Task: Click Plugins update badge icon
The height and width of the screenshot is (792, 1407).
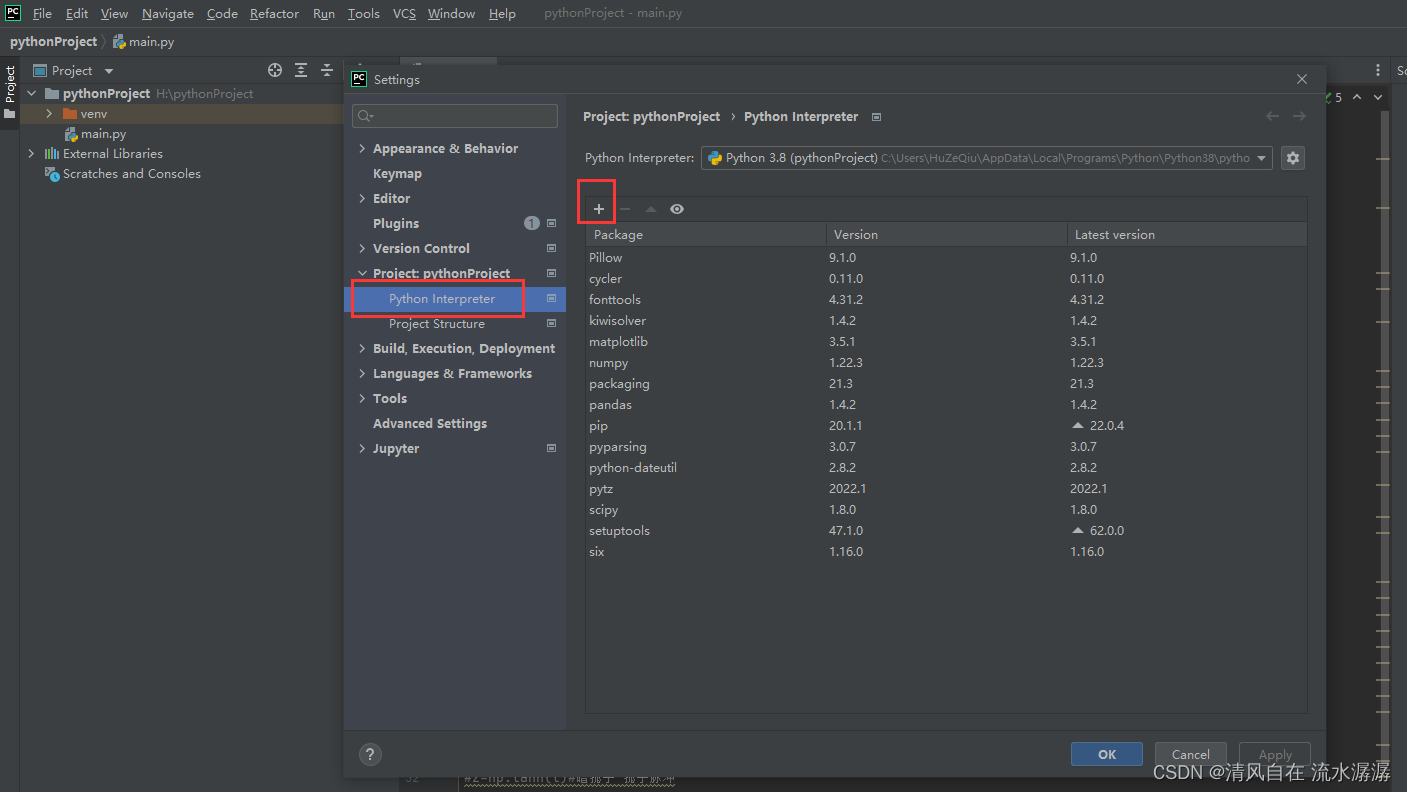Action: [532, 223]
